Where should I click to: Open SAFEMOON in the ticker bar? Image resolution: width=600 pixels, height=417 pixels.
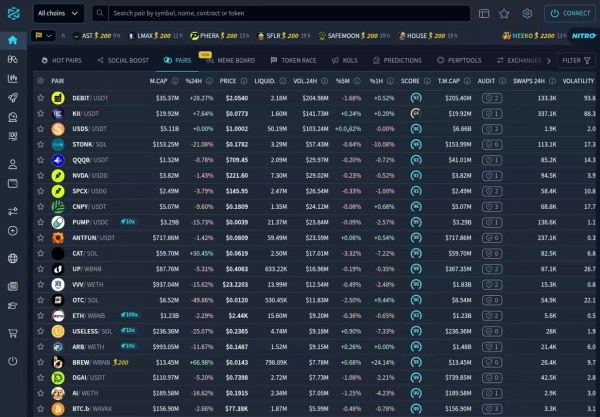click(x=354, y=36)
